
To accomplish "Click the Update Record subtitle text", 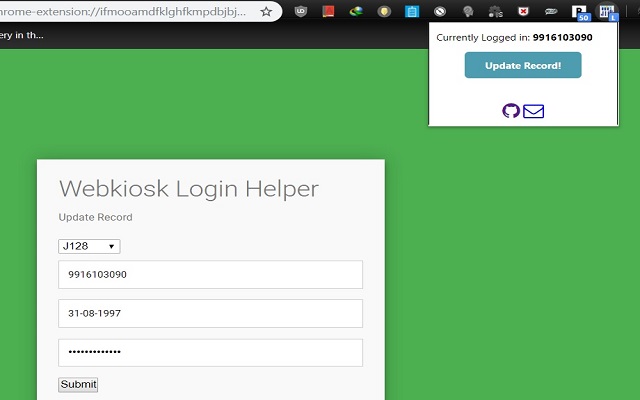I will tap(96, 217).
